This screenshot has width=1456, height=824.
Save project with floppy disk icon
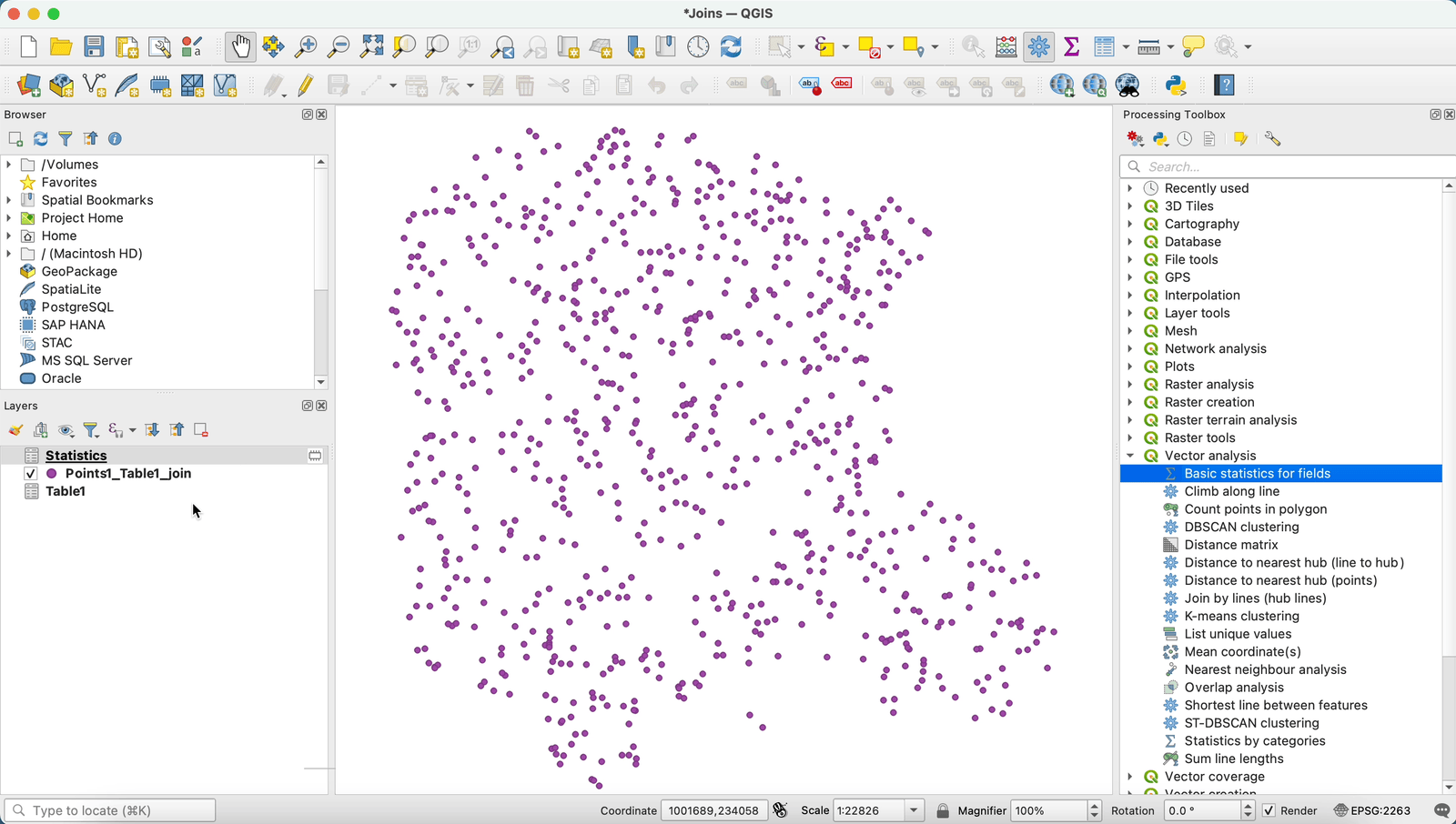(94, 46)
